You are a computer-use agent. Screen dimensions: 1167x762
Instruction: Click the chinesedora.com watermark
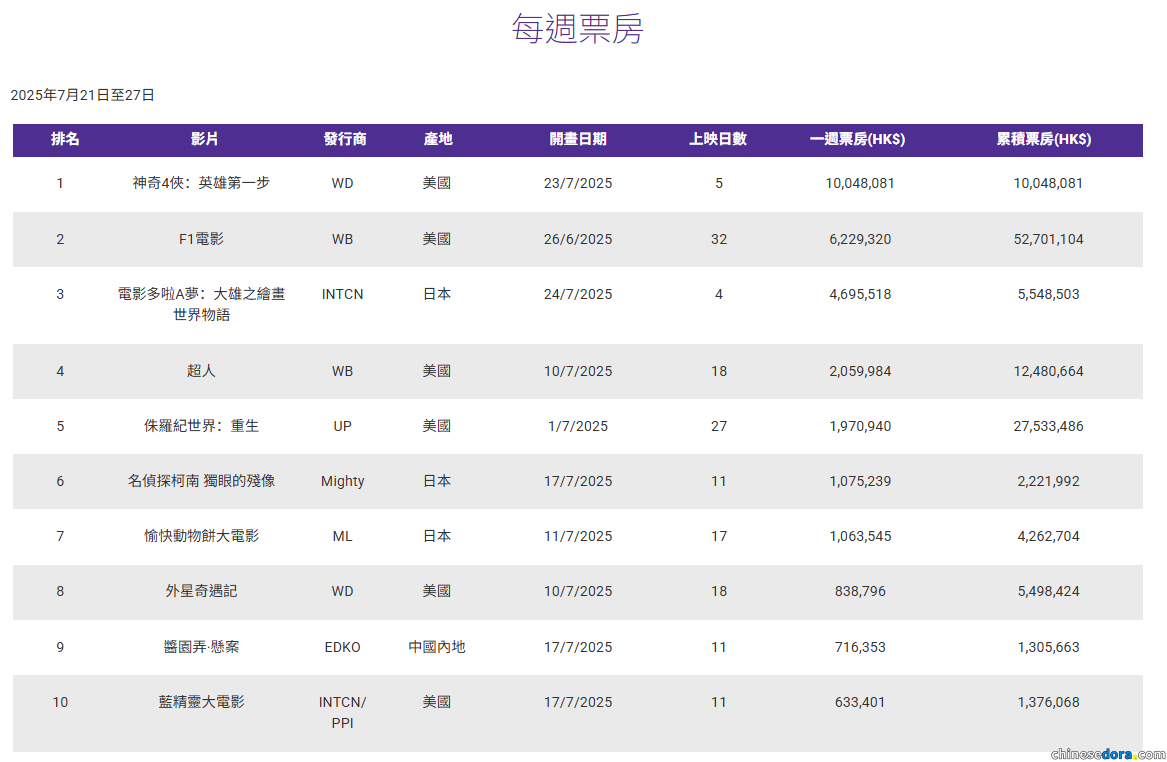1107,752
